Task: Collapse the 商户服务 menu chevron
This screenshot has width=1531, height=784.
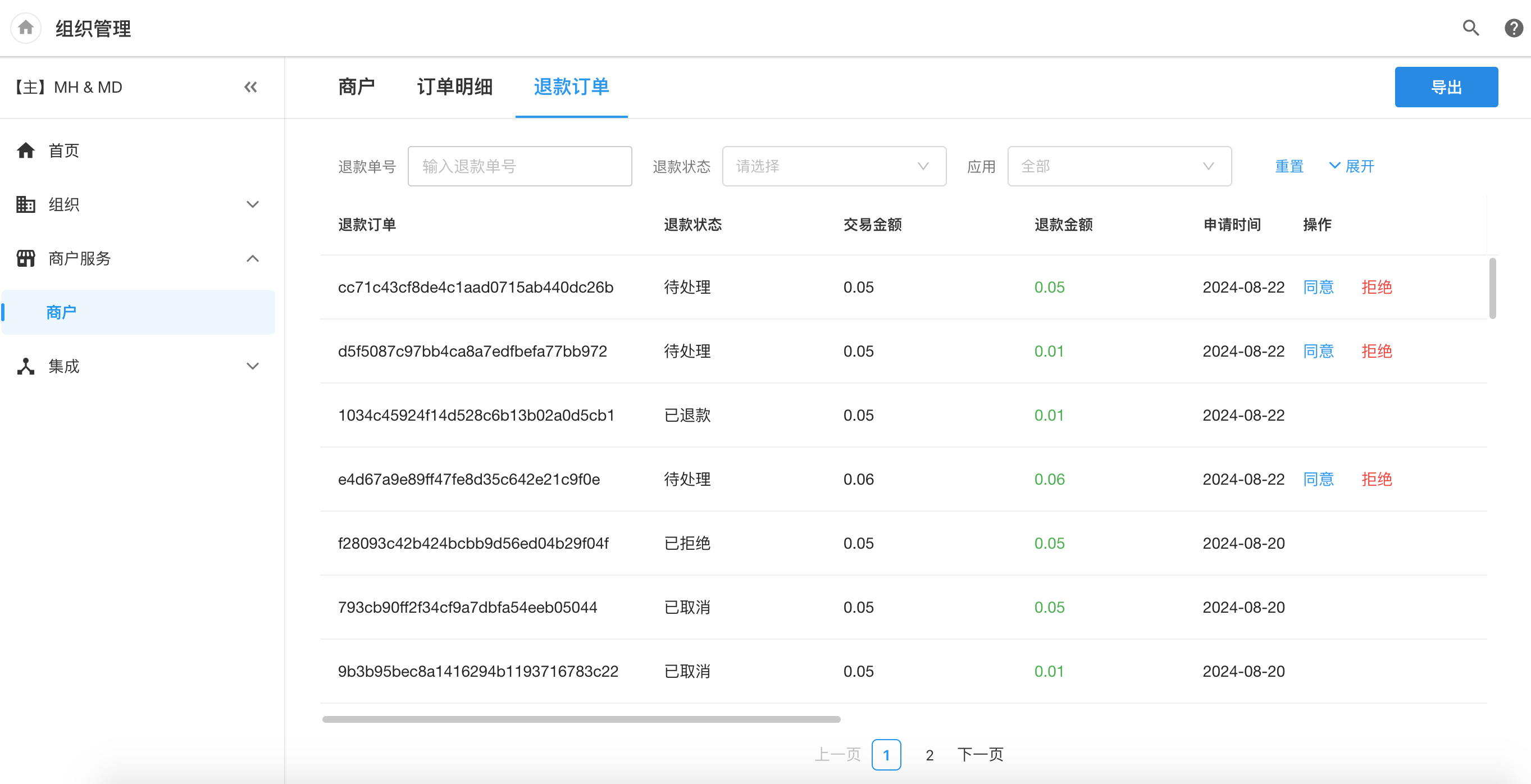Action: (253, 258)
